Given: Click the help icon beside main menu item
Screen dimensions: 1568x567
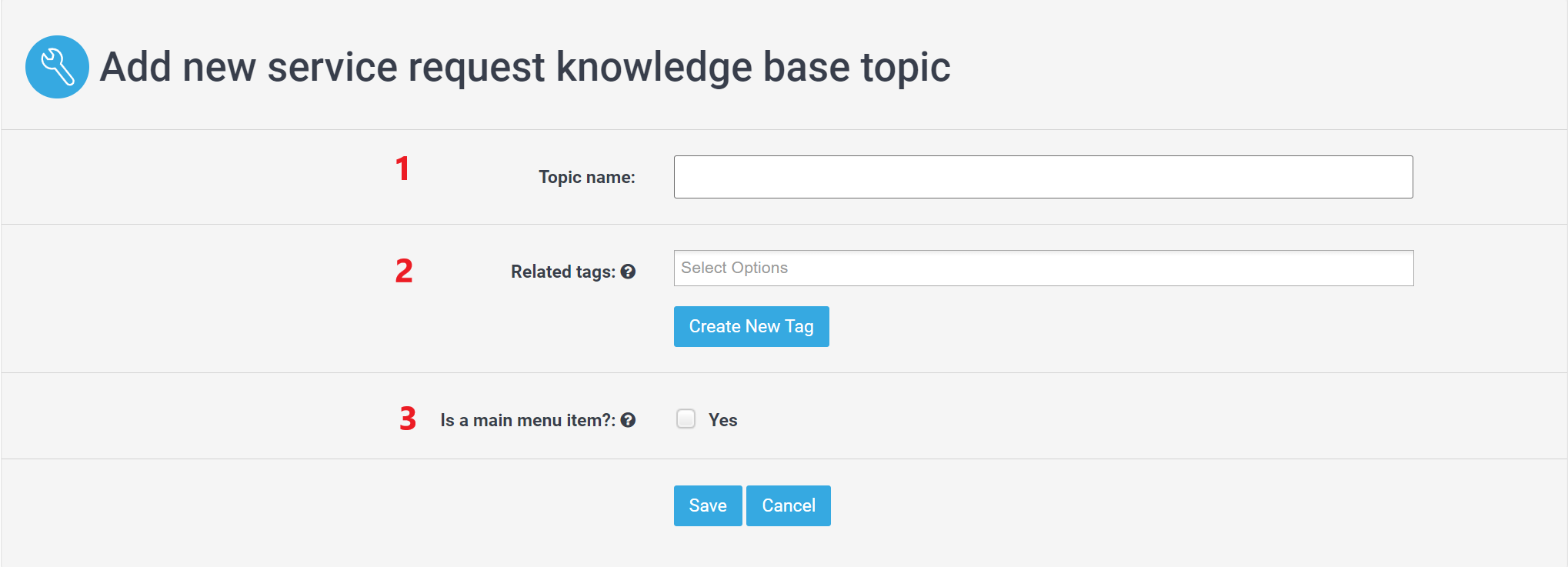Looking at the screenshot, I should (x=628, y=420).
